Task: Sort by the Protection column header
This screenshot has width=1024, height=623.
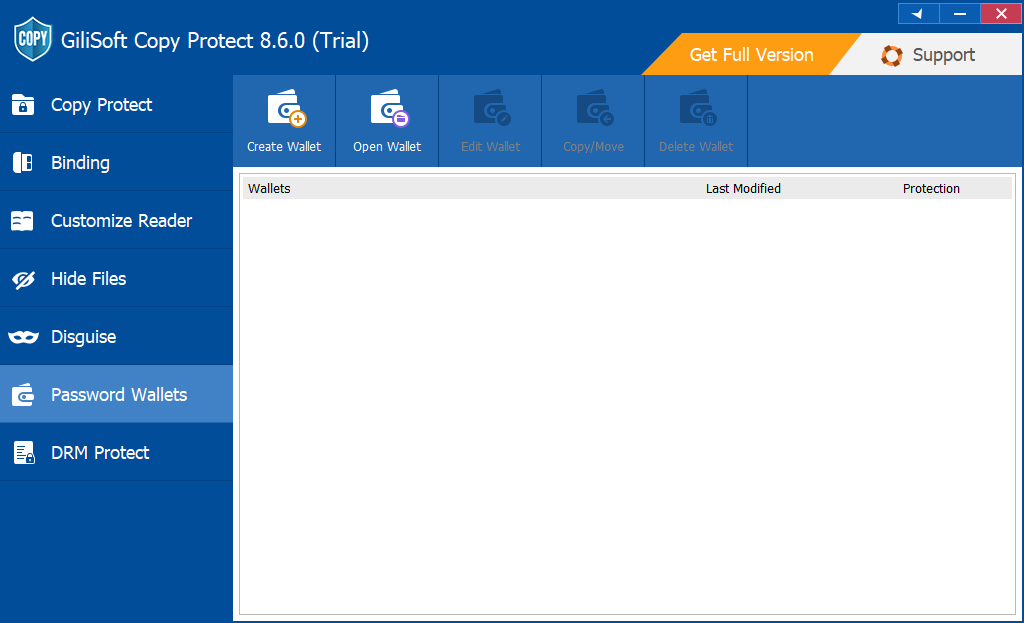Action: coord(931,189)
